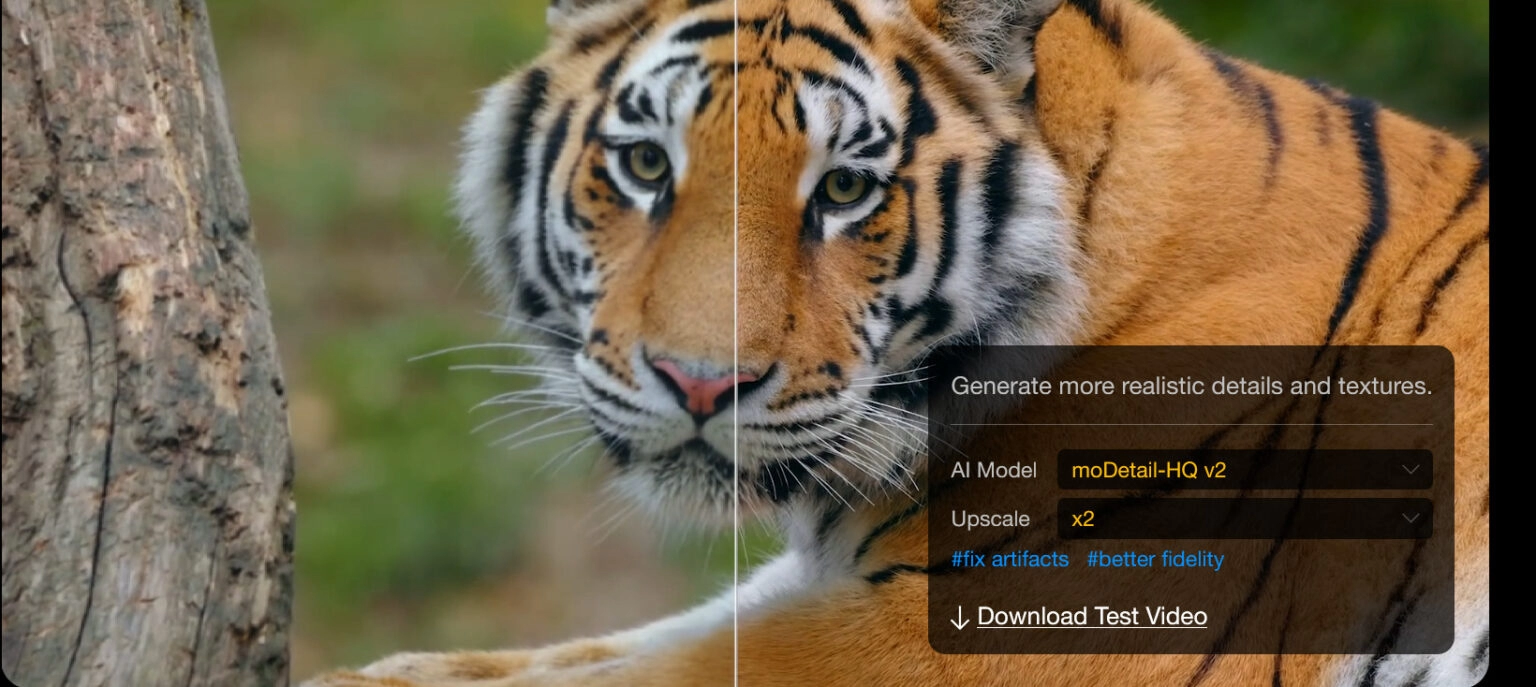The height and width of the screenshot is (687, 1536).
Task: Select the #better fidelity tag
Action: coord(1155,560)
